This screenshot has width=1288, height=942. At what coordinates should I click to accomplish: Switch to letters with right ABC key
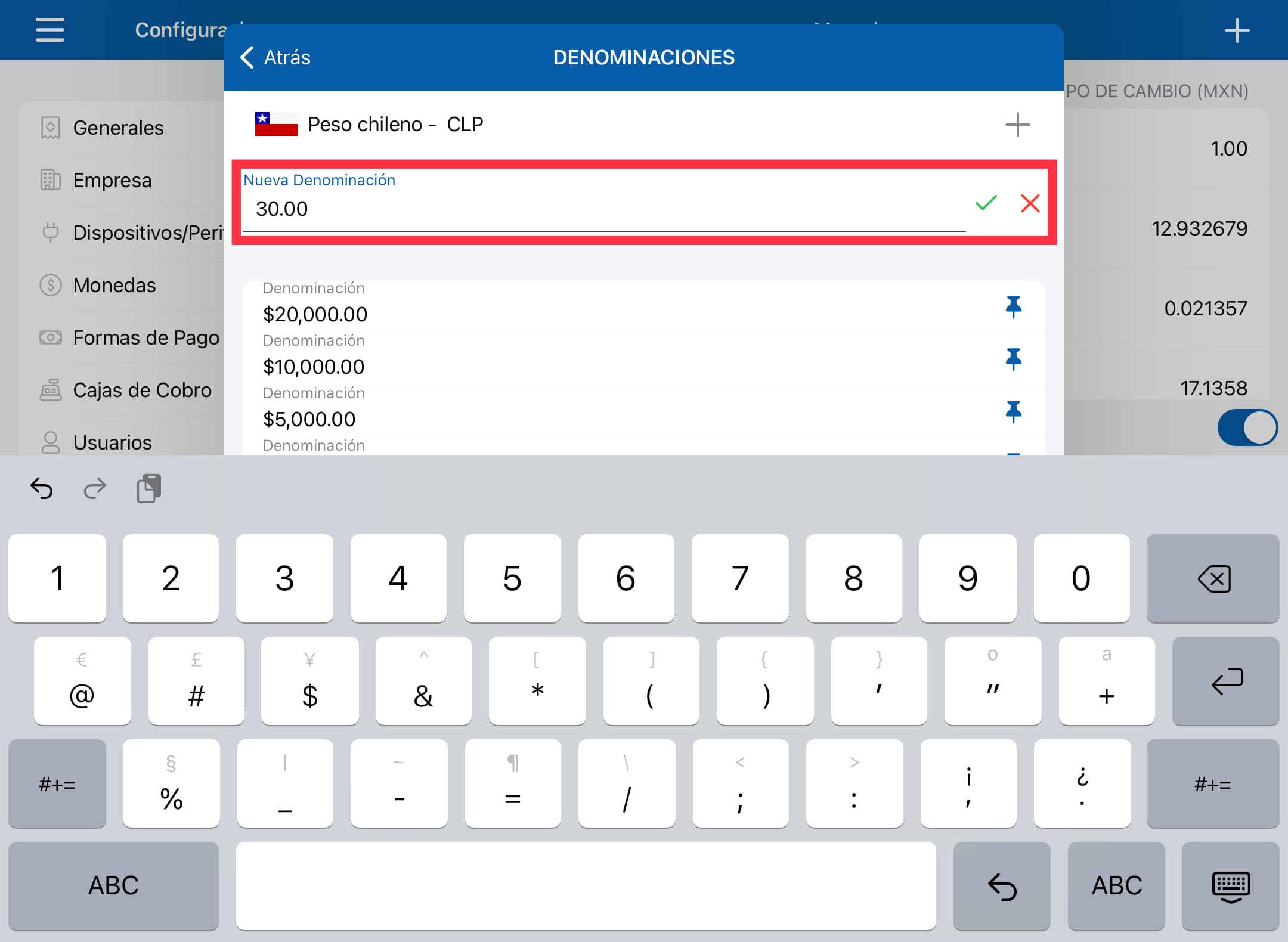[x=1116, y=886]
